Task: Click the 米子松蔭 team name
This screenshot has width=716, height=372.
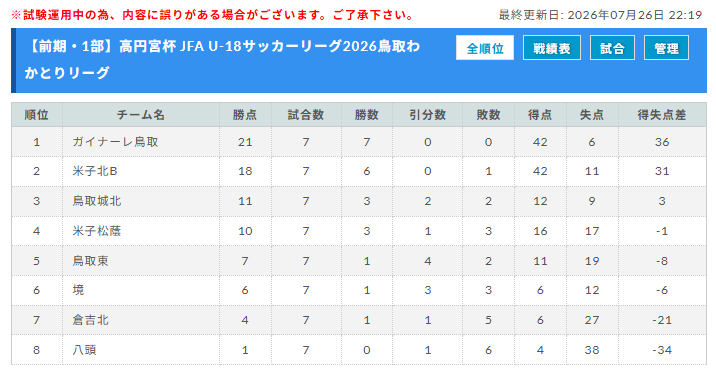Action: click(97, 231)
